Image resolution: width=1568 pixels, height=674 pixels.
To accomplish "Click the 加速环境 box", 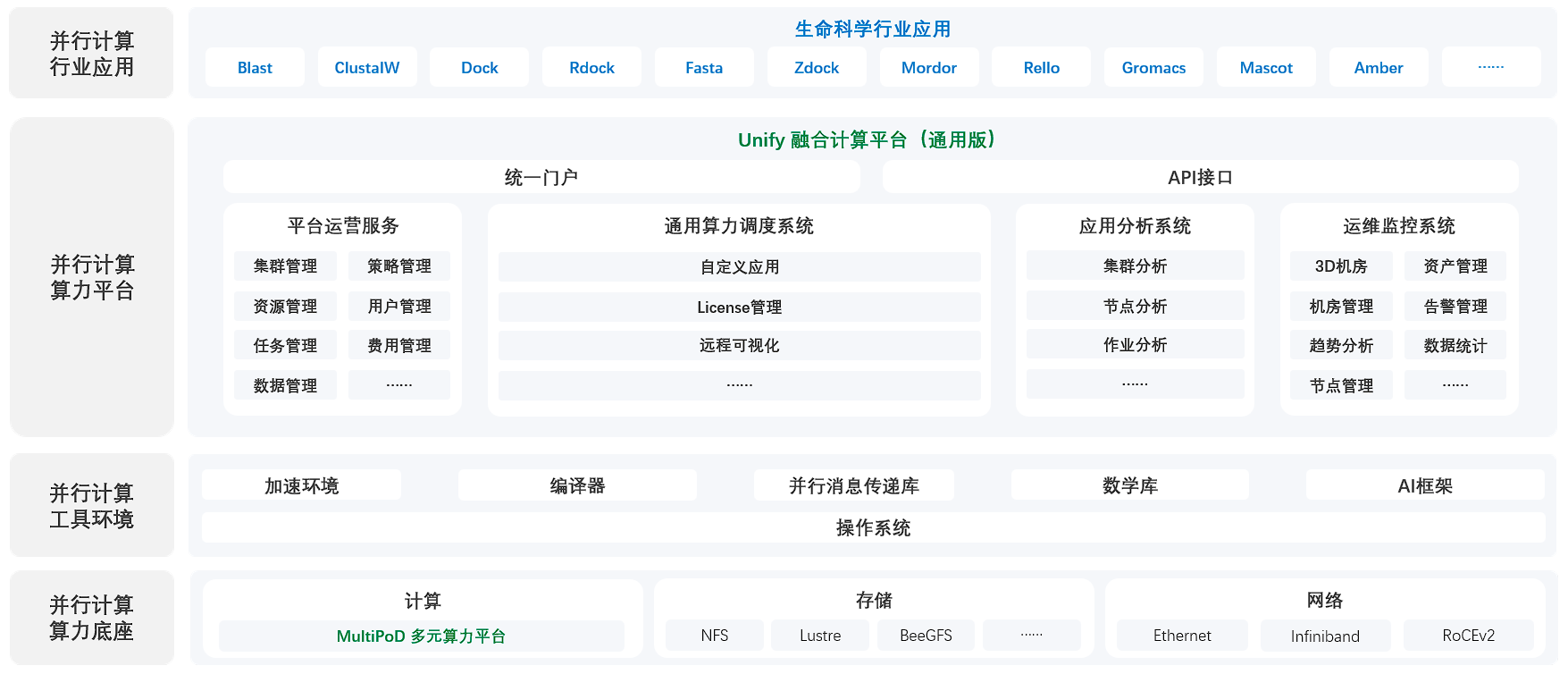I will (x=302, y=485).
